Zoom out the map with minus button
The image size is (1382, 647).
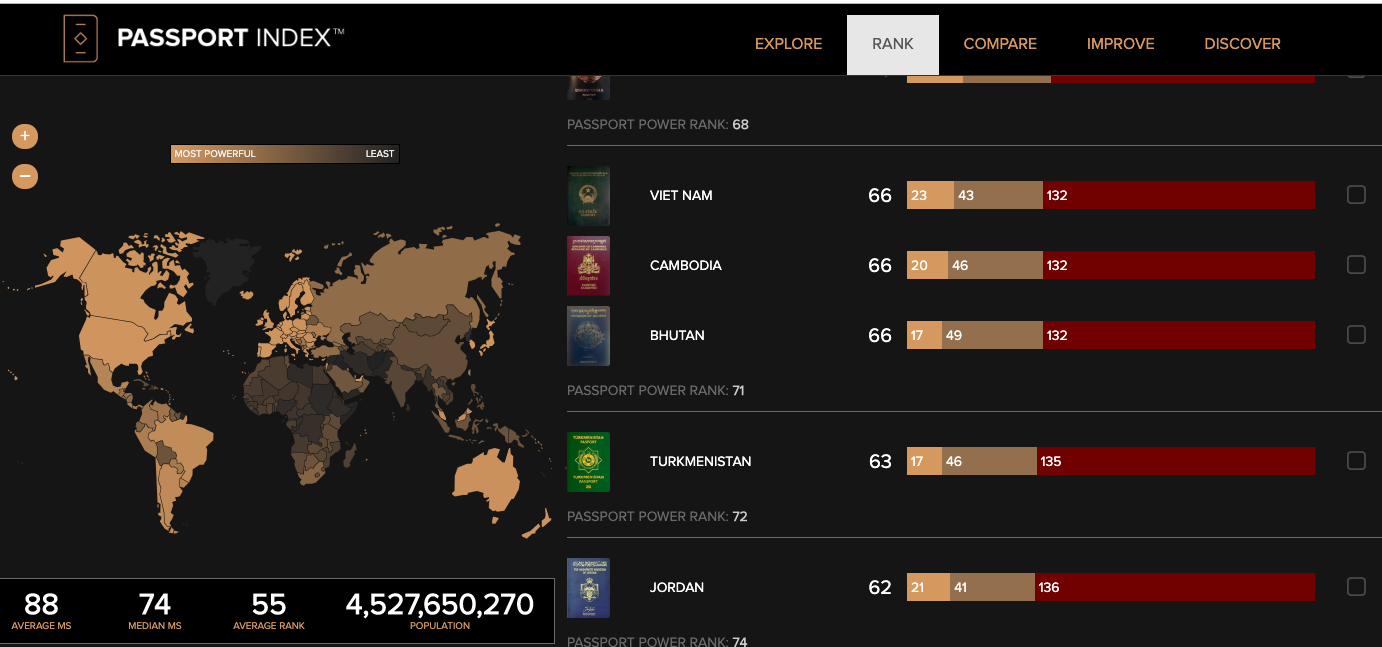click(x=25, y=176)
